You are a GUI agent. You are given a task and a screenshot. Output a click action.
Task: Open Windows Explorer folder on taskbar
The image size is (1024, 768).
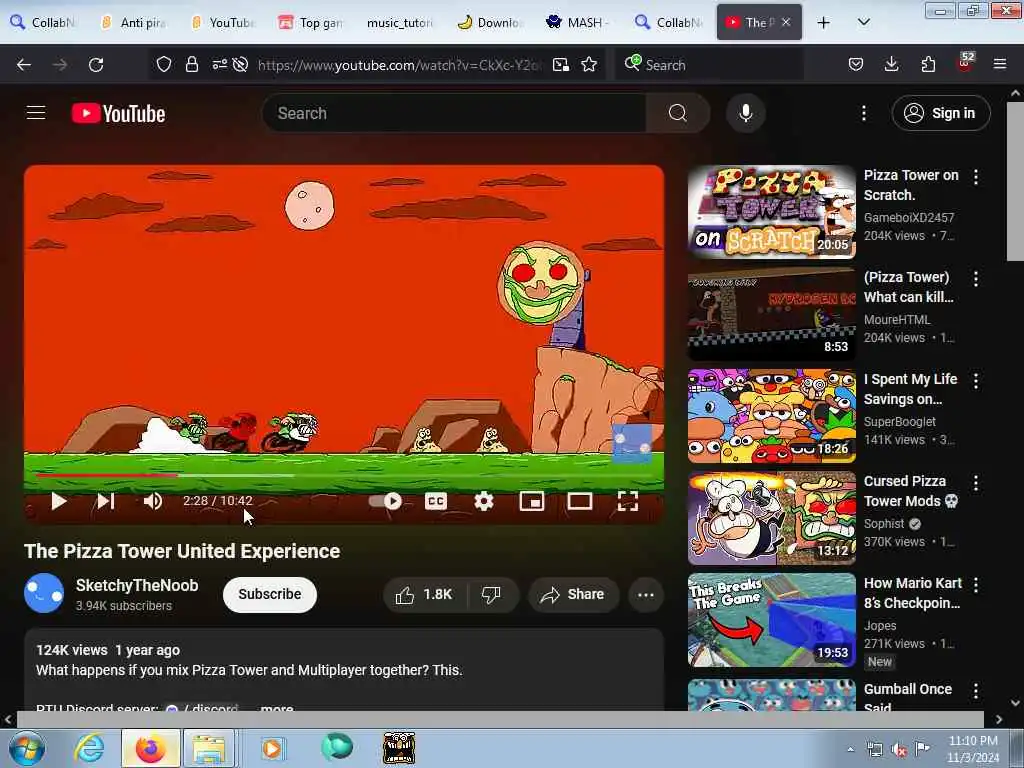(x=209, y=748)
